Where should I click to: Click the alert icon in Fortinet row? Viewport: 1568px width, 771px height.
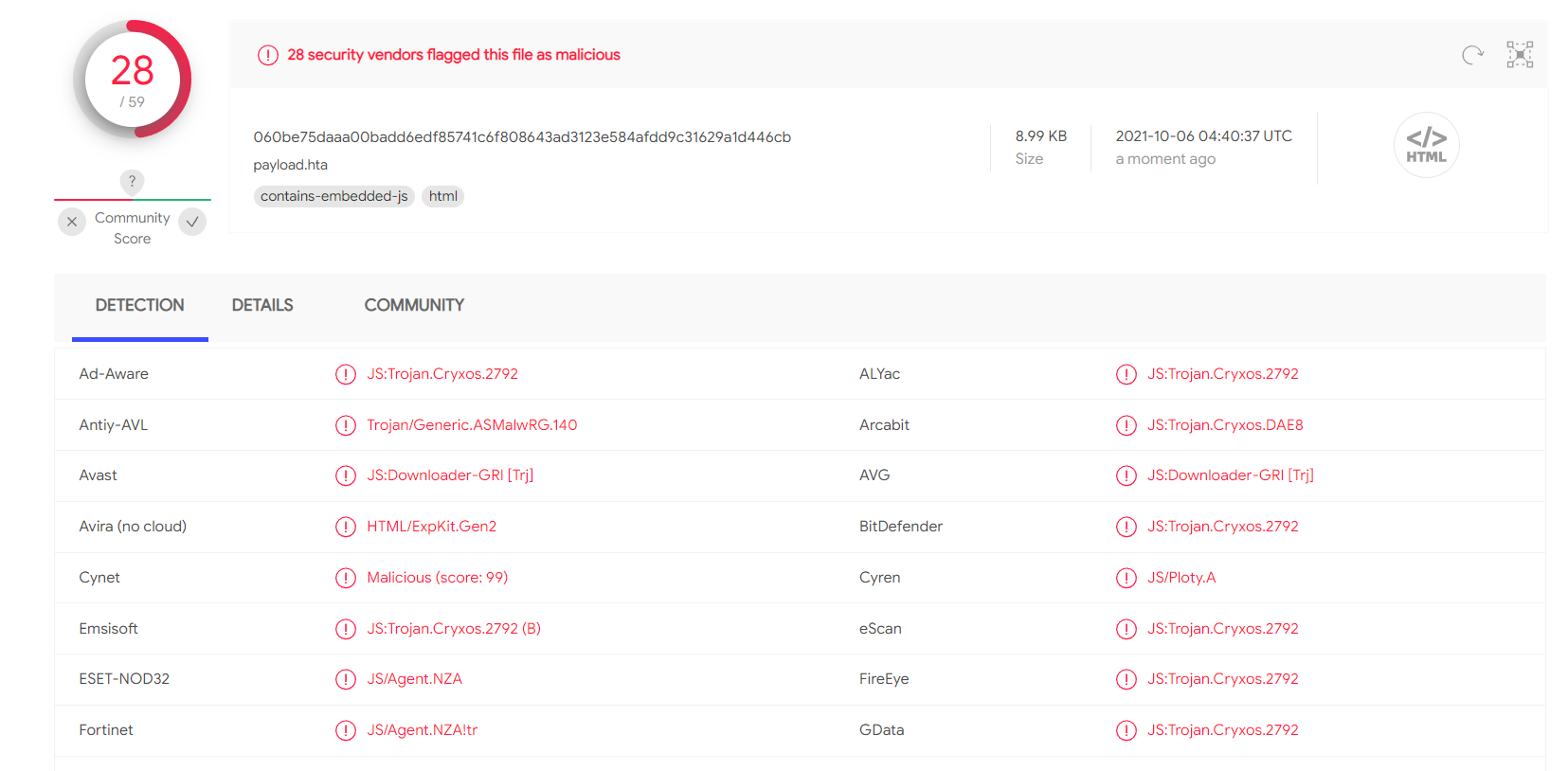346,730
